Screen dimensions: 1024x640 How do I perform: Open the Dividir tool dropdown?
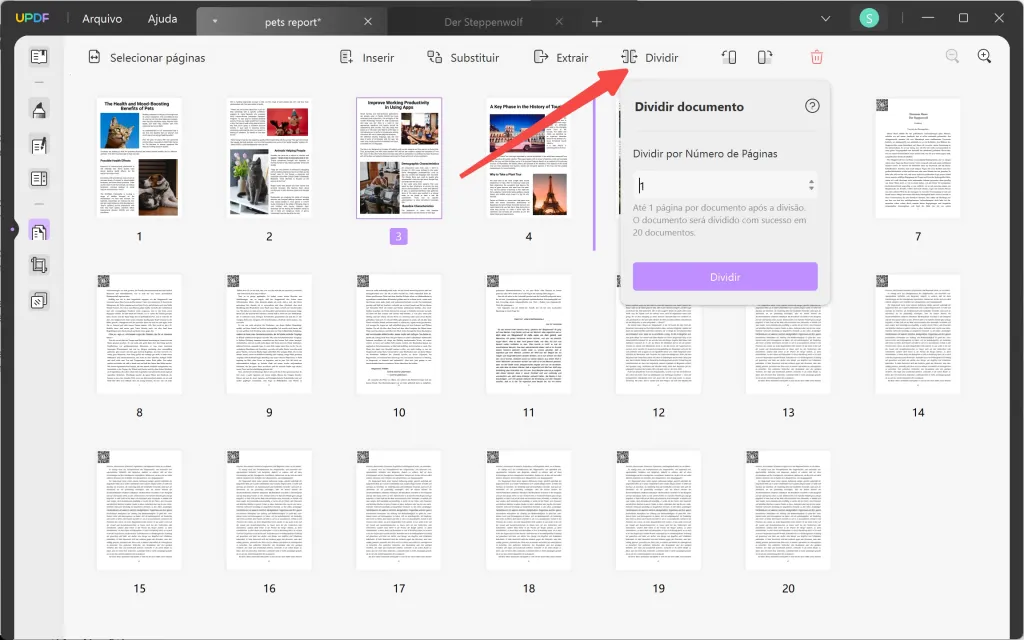pos(651,57)
